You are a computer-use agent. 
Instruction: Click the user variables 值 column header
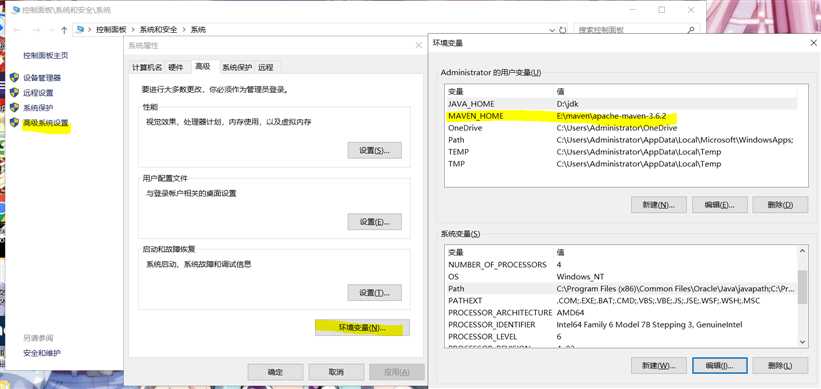click(675, 92)
